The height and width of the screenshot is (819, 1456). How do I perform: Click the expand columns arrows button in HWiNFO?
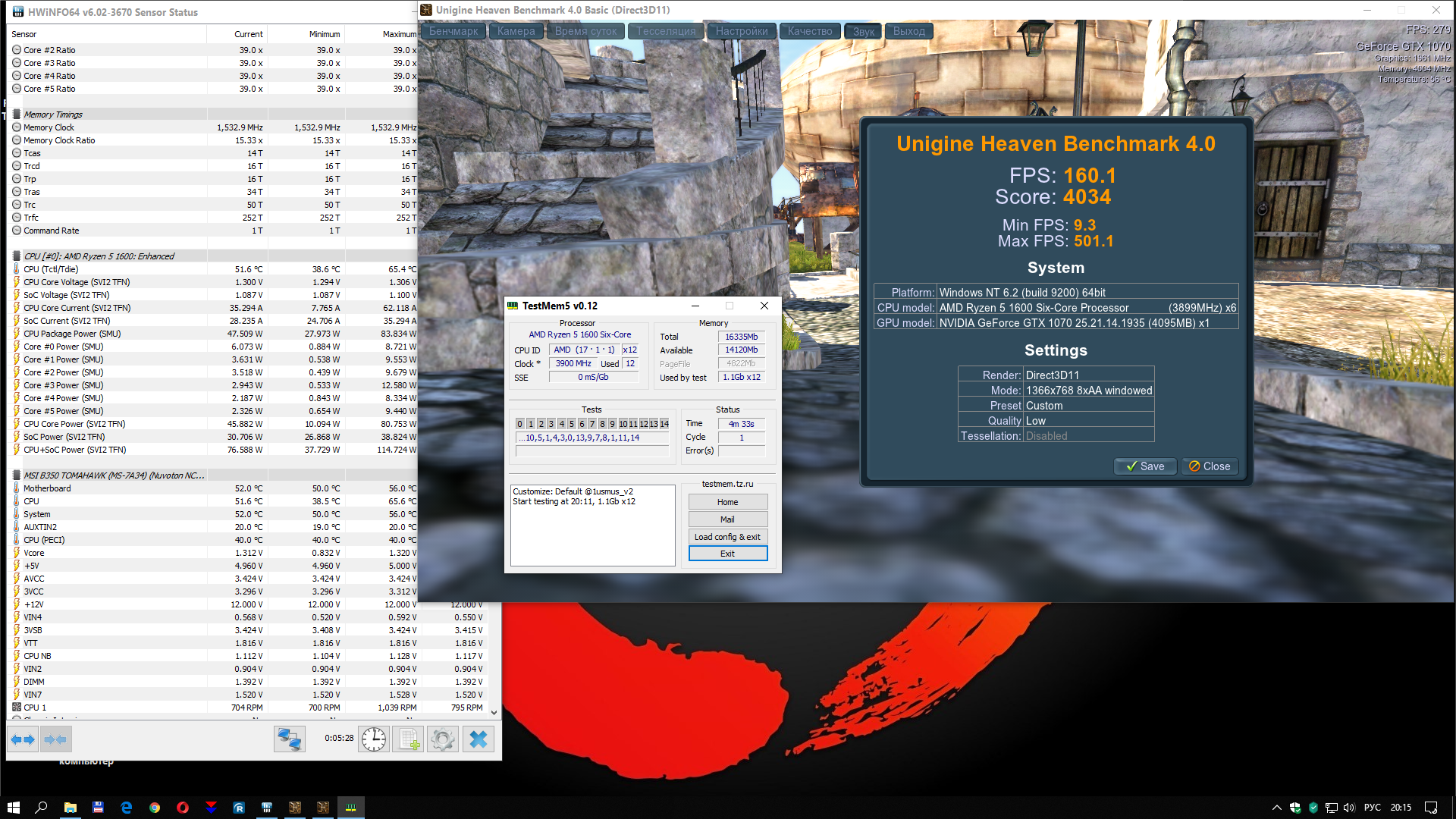[x=23, y=739]
